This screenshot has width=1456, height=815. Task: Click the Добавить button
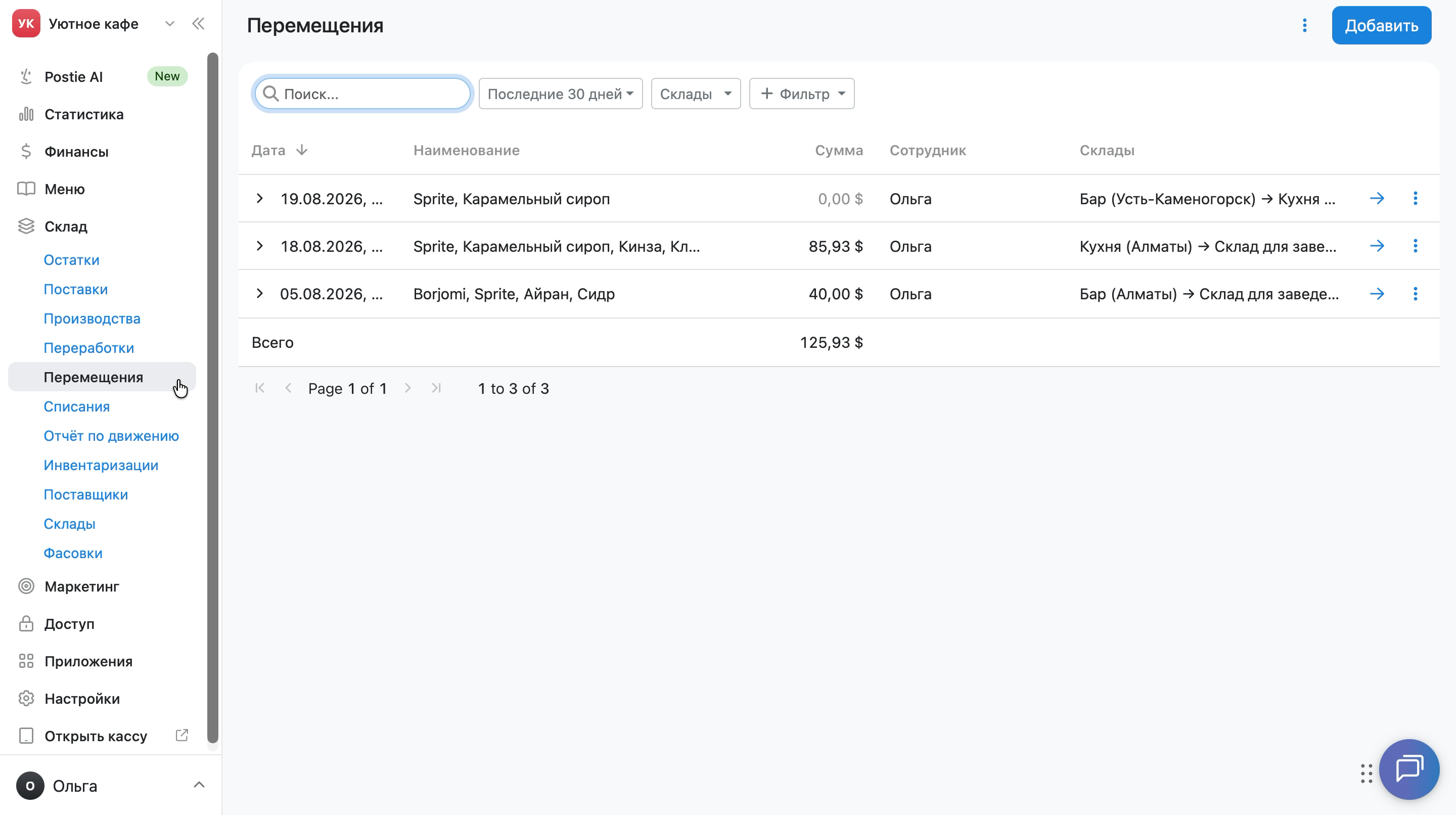[x=1381, y=25]
